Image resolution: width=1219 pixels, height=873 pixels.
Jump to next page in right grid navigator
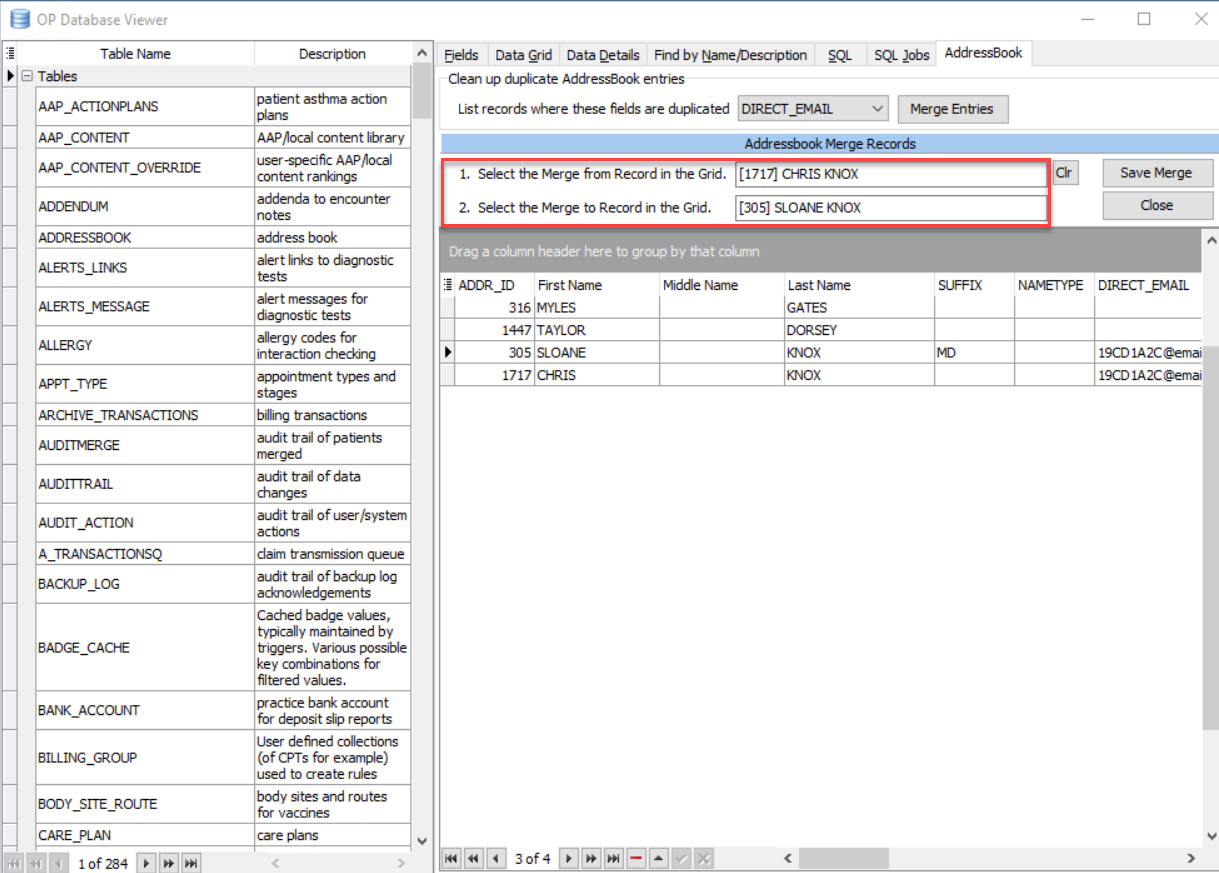[591, 858]
